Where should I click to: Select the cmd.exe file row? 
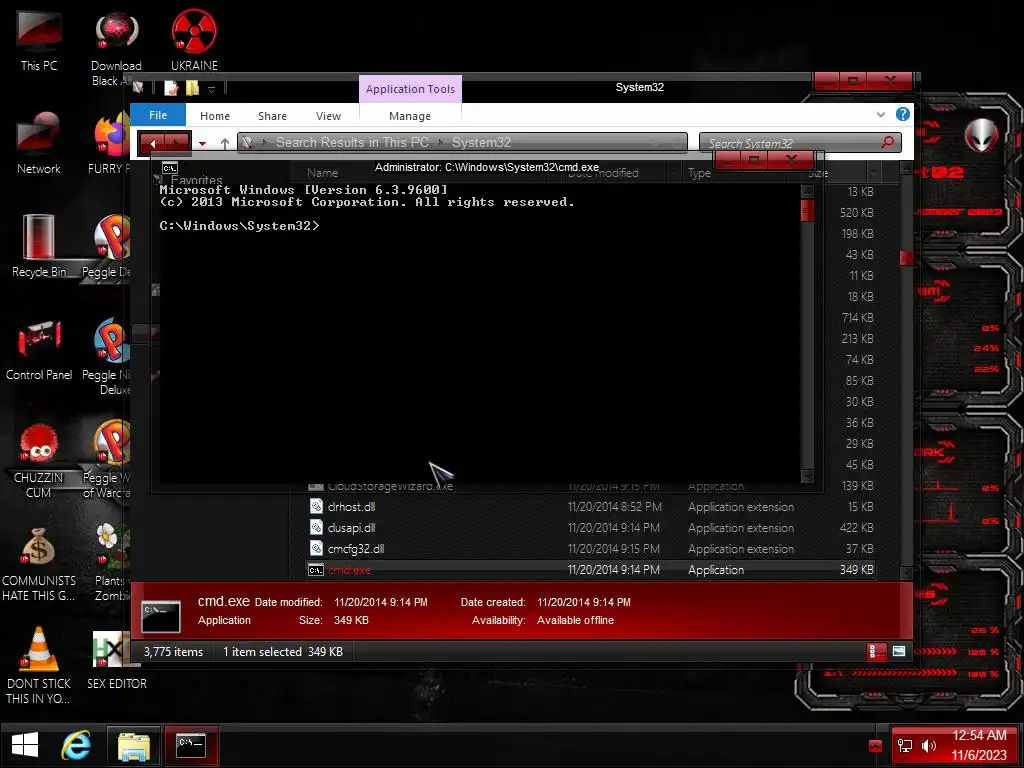point(590,569)
